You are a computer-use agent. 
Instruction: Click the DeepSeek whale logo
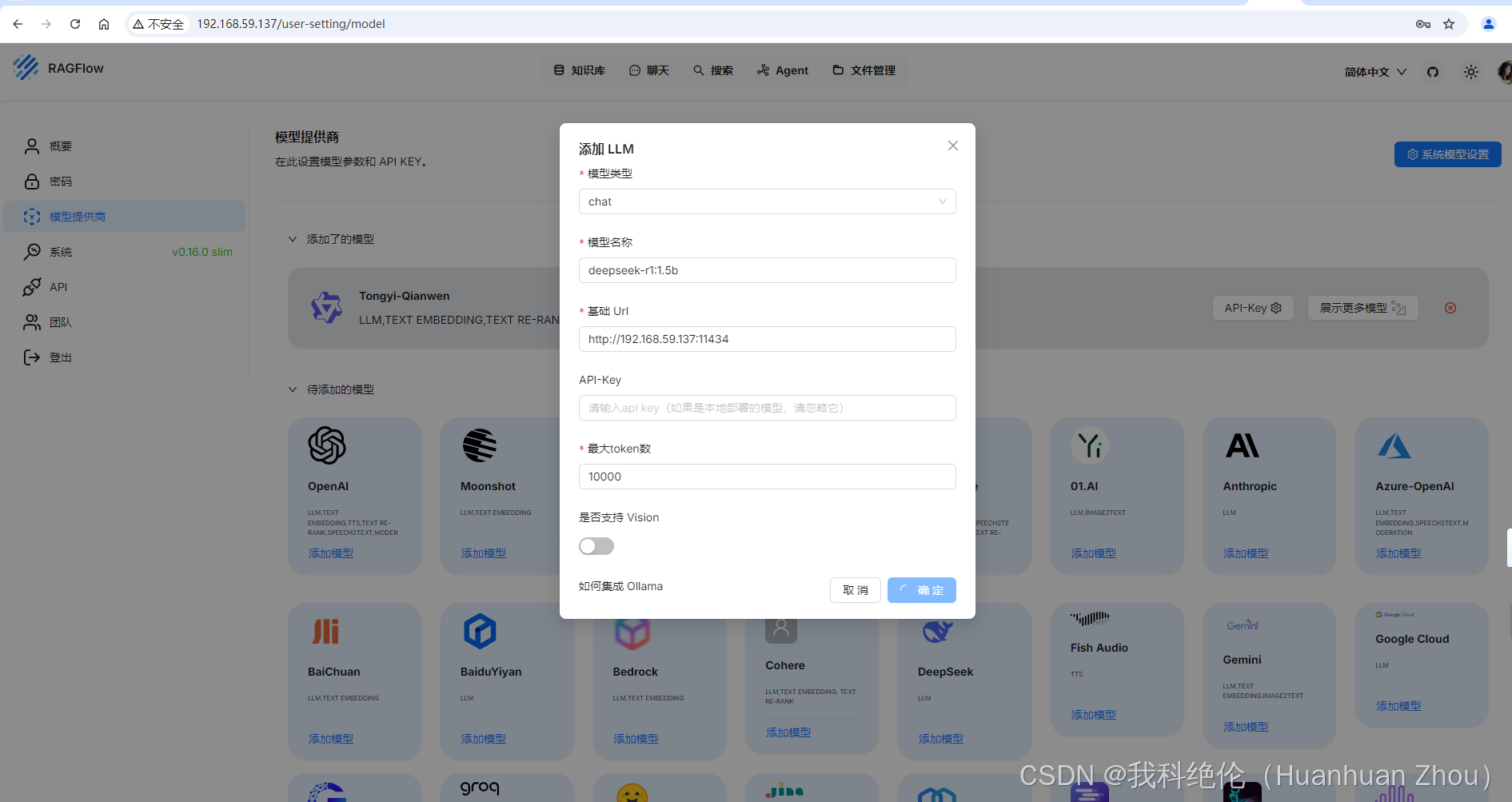coord(937,632)
